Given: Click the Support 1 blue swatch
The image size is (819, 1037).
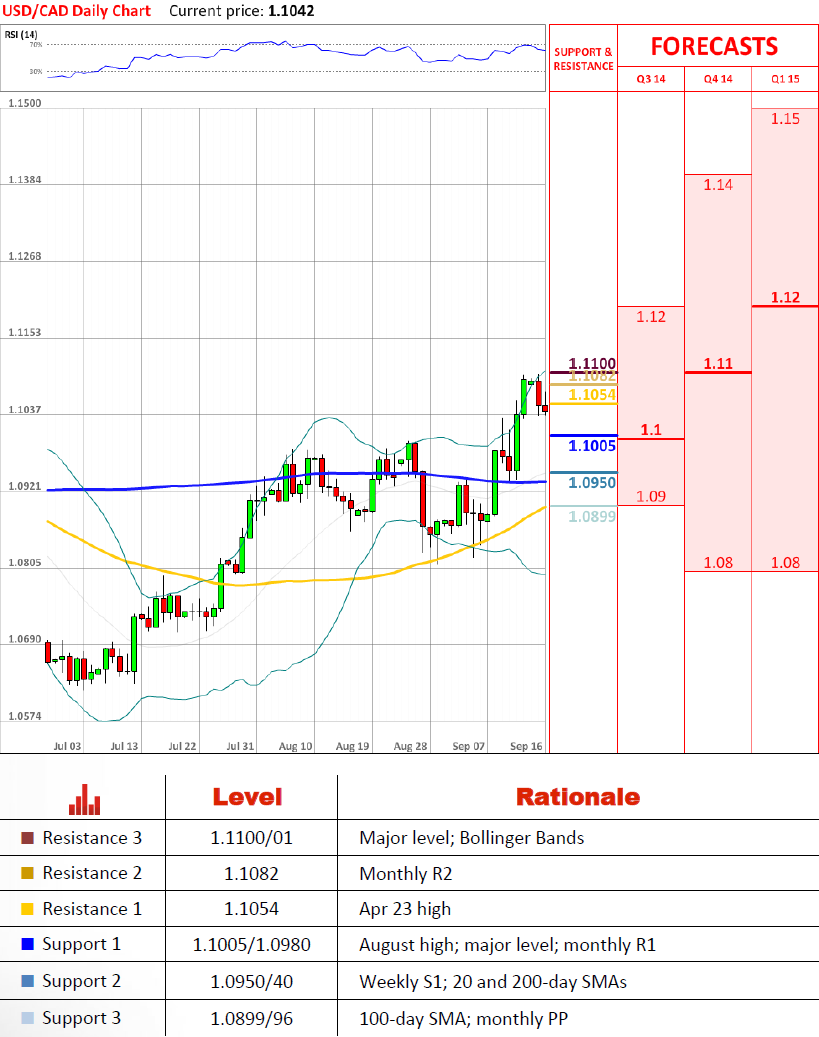Looking at the screenshot, I should (x=27, y=944).
